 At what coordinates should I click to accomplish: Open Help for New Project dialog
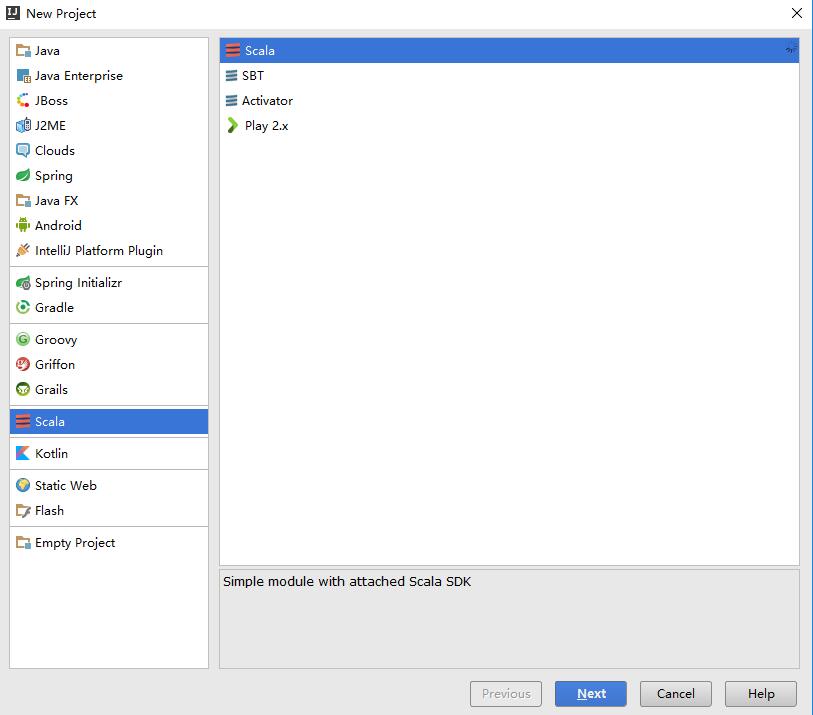tap(760, 694)
